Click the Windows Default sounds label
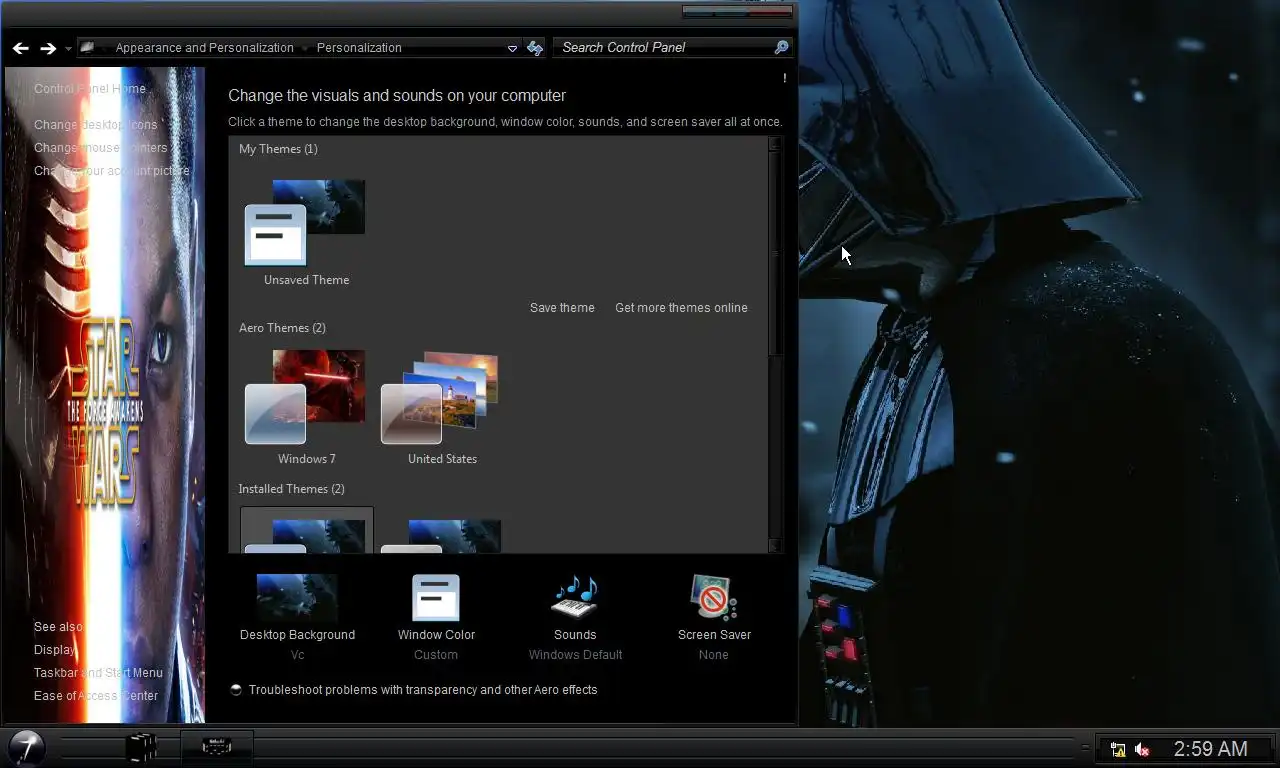This screenshot has width=1280, height=768. (x=575, y=655)
